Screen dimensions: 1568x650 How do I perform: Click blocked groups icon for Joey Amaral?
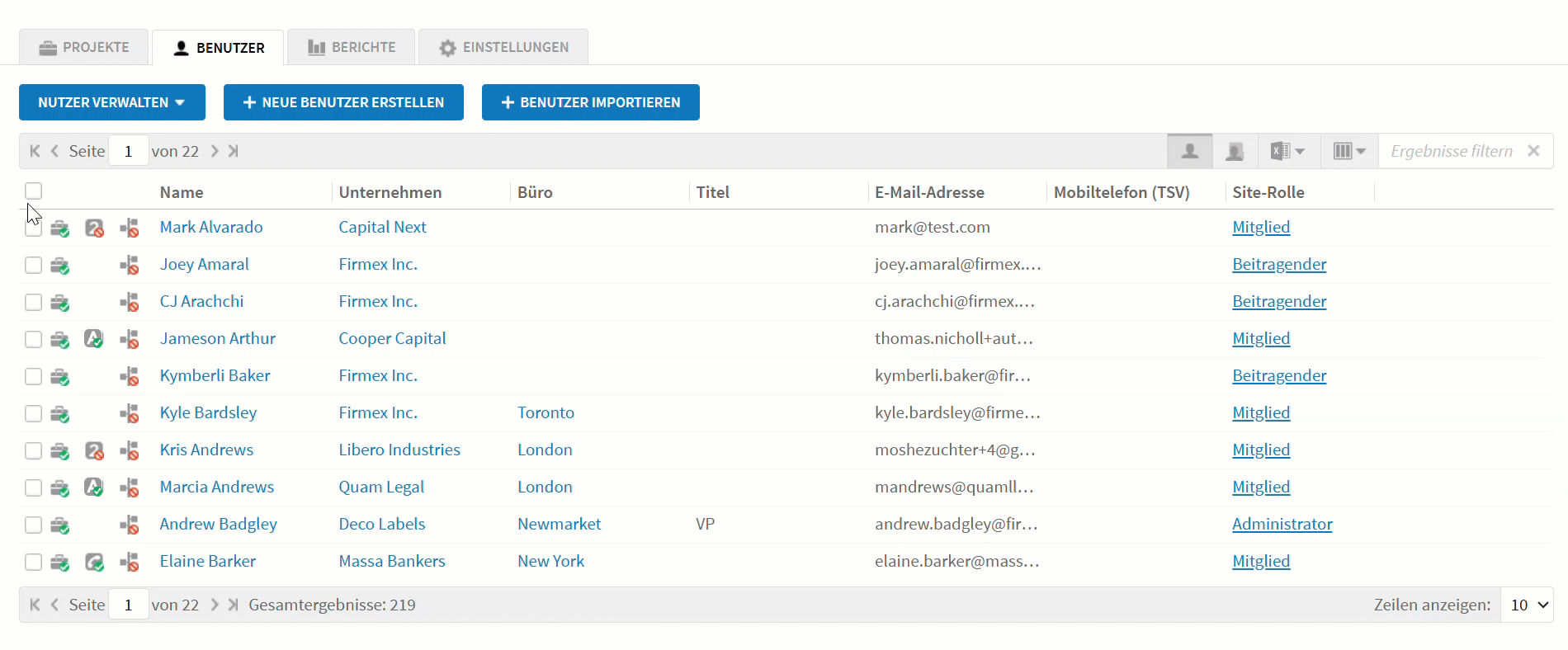[129, 266]
